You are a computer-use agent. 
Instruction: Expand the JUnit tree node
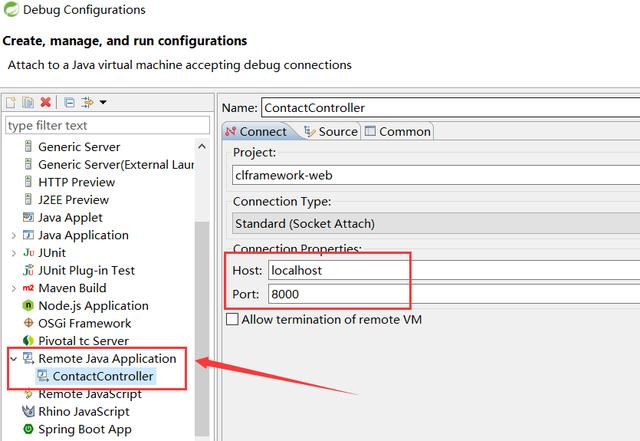pyautogui.click(x=13, y=252)
